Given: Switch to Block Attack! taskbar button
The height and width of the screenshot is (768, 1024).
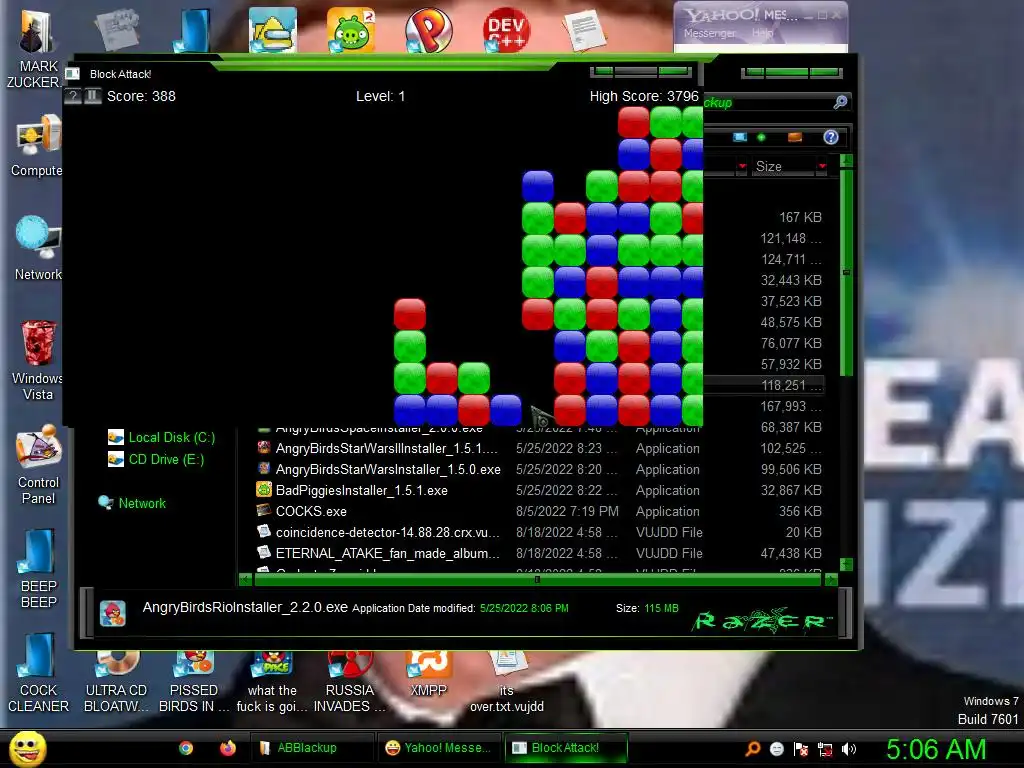Looking at the screenshot, I should click(566, 748).
